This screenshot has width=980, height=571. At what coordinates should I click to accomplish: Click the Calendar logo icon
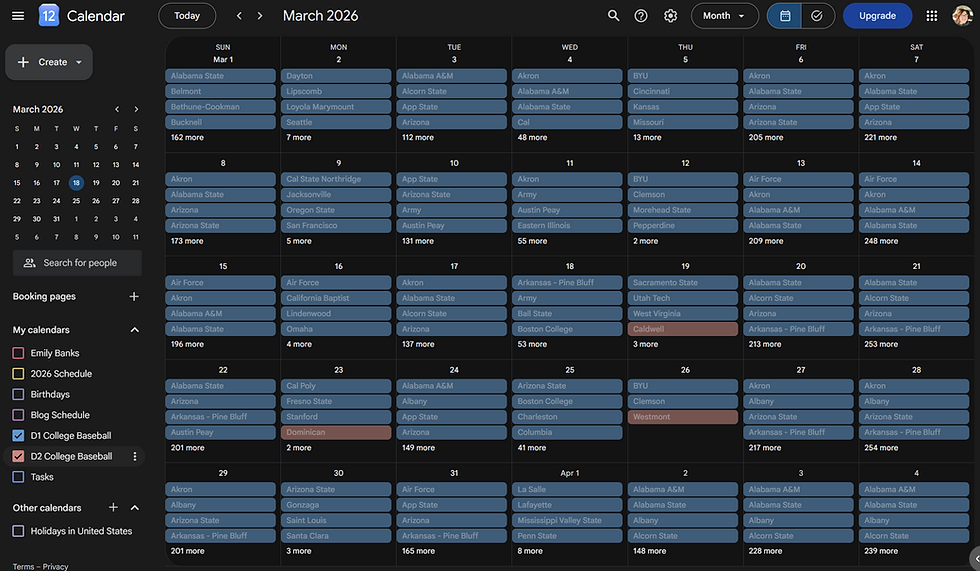coord(49,16)
